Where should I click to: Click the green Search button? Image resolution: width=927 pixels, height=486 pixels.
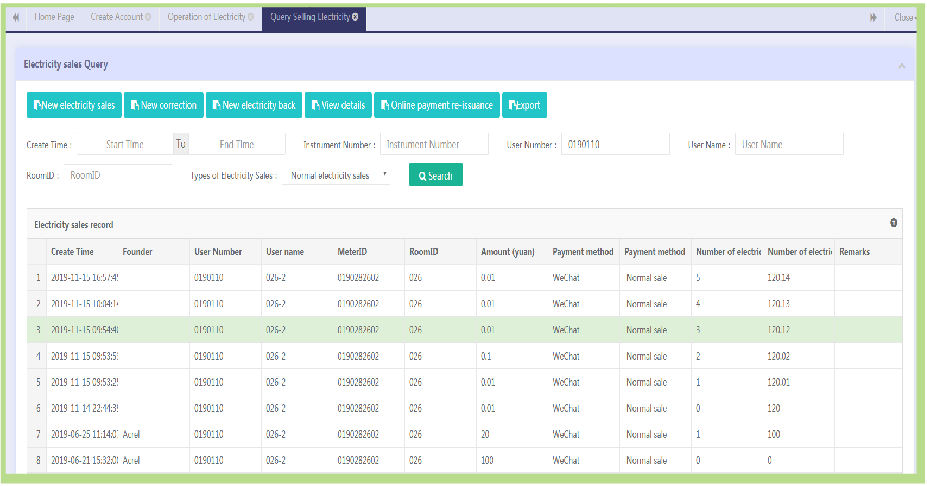coord(435,176)
